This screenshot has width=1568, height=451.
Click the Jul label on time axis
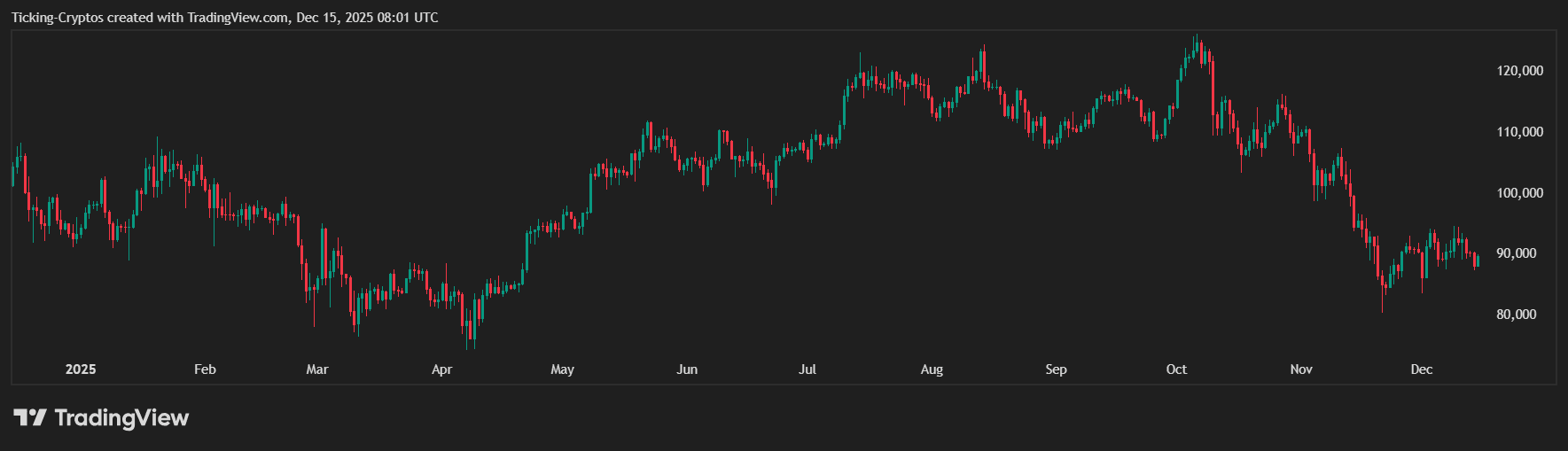(x=807, y=369)
